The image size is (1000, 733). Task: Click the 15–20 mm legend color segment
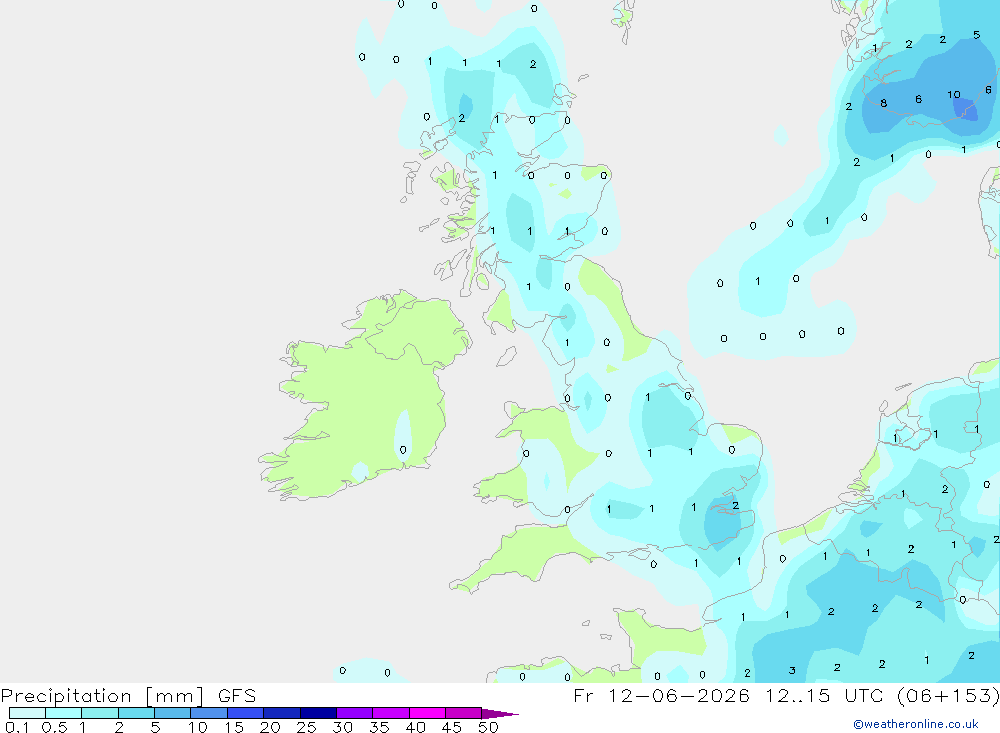pos(246,713)
